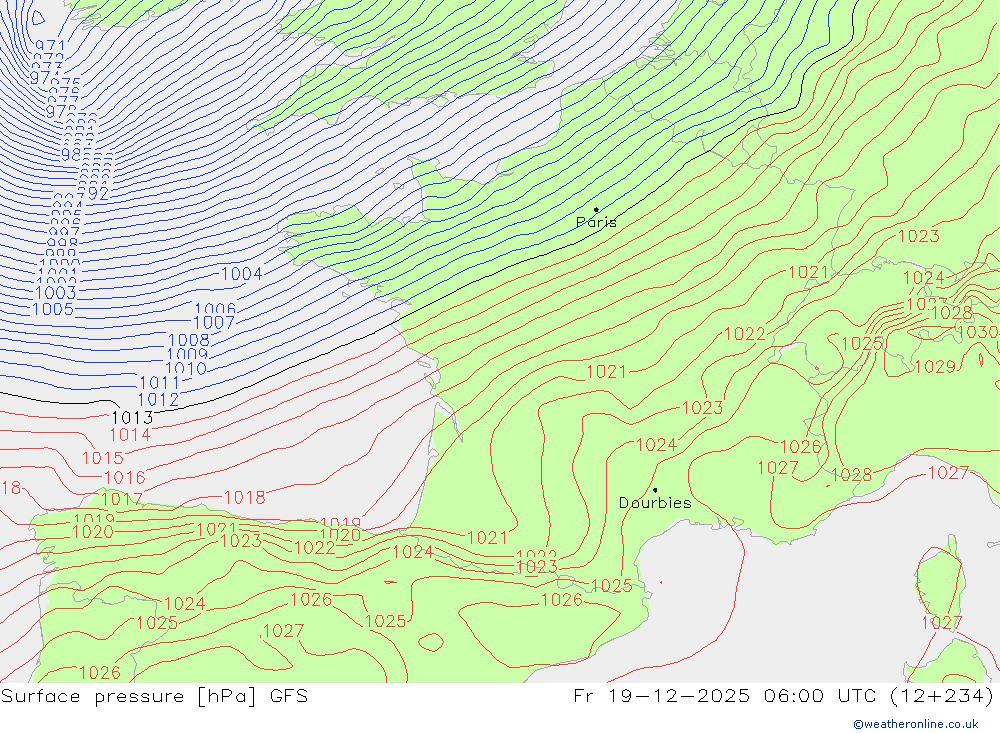Screen dimensions: 1000x733
Task: Click the Dourbies location label
Action: [655, 503]
